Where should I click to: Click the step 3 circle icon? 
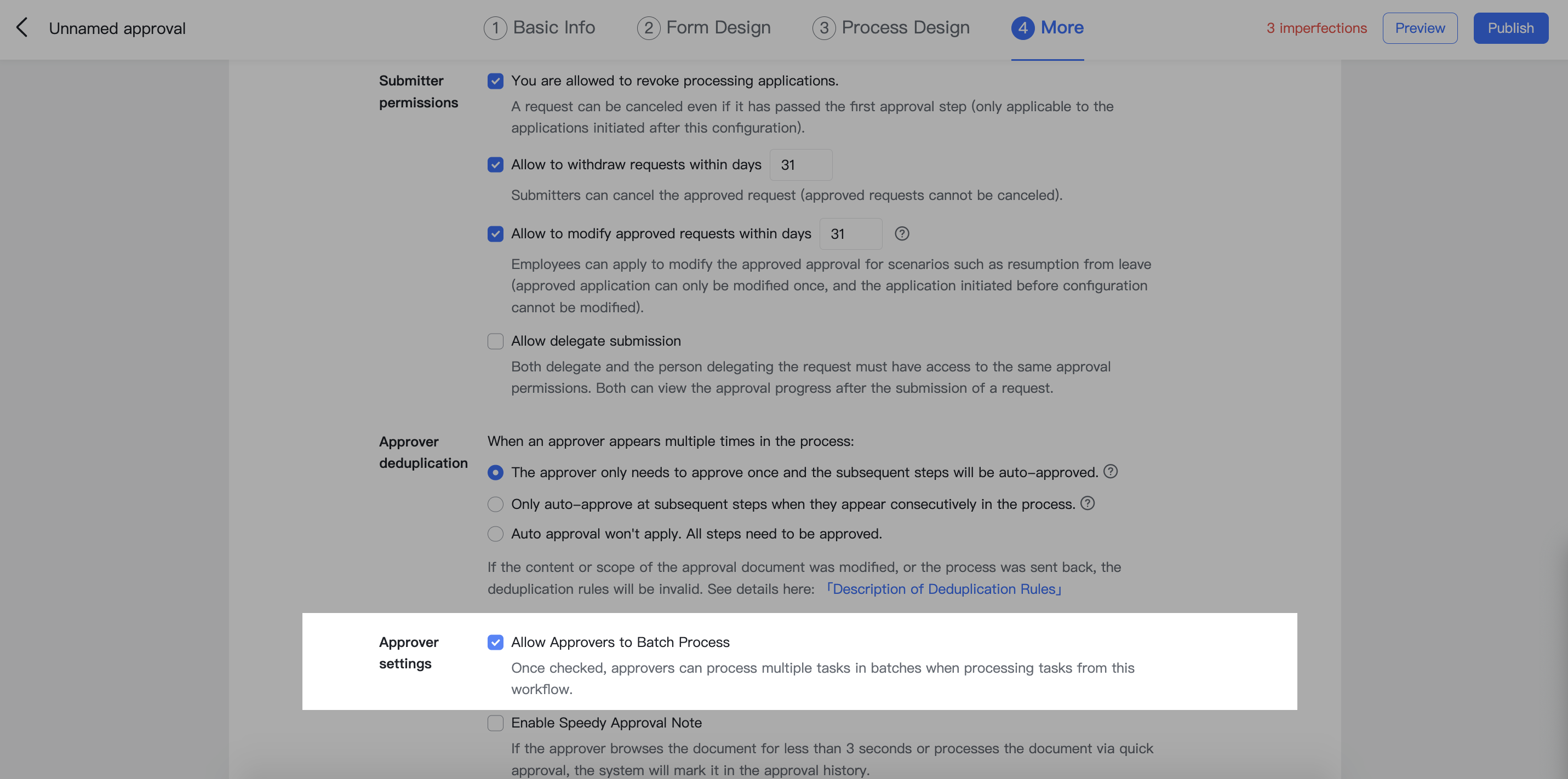[x=824, y=27]
